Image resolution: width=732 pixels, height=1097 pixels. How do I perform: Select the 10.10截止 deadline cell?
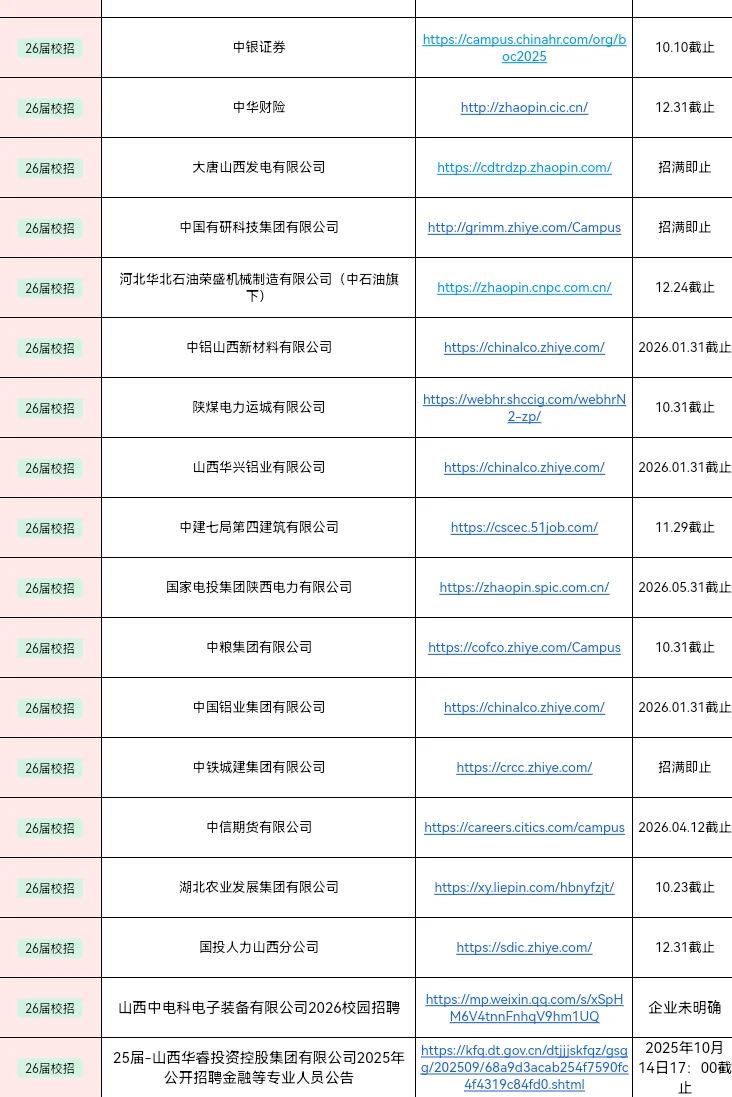coord(683,48)
